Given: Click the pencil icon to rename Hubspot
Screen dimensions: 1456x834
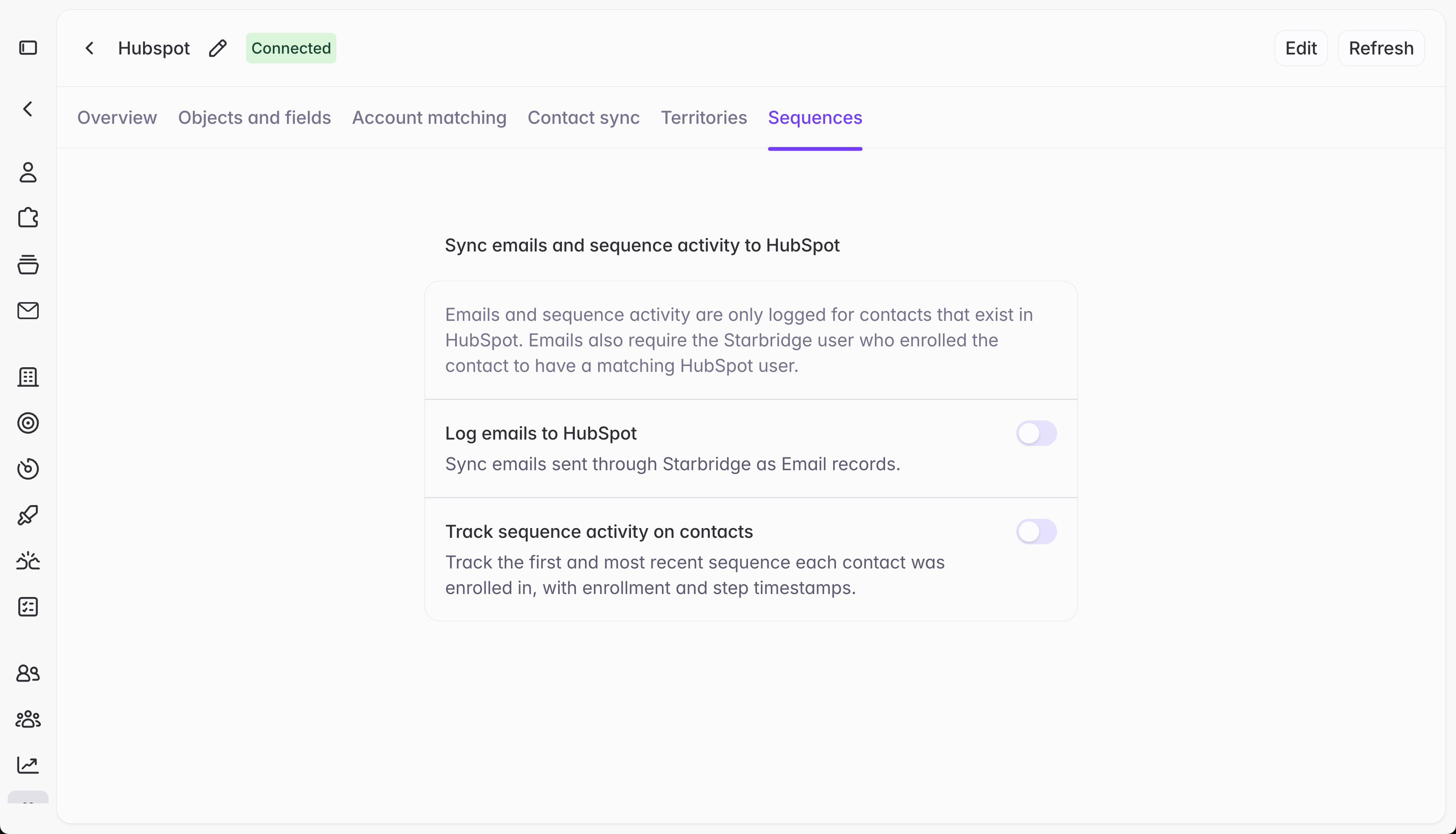Looking at the screenshot, I should [x=218, y=48].
